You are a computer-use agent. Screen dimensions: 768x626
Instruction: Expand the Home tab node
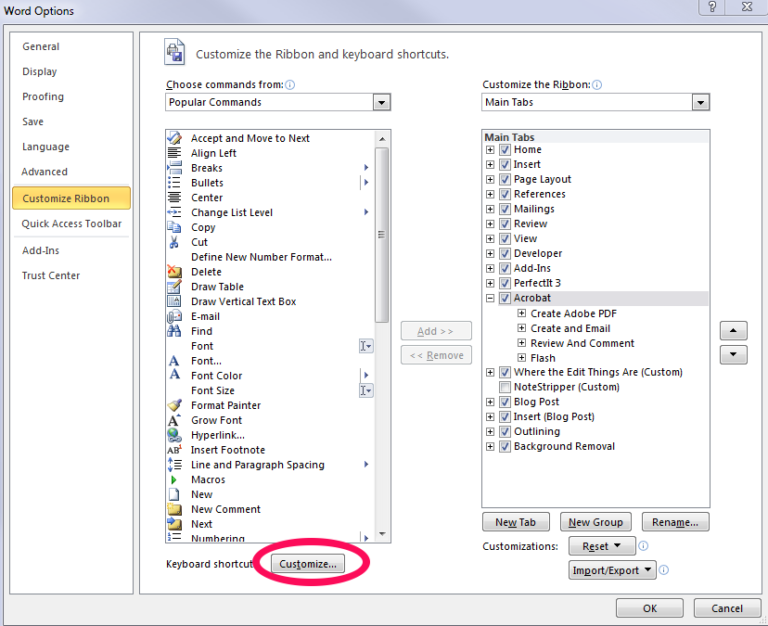490,150
